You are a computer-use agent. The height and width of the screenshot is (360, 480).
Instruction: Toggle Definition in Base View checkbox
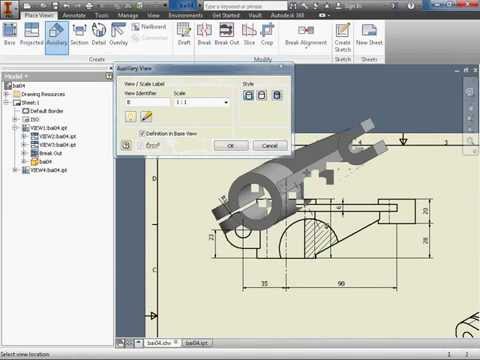click(142, 133)
